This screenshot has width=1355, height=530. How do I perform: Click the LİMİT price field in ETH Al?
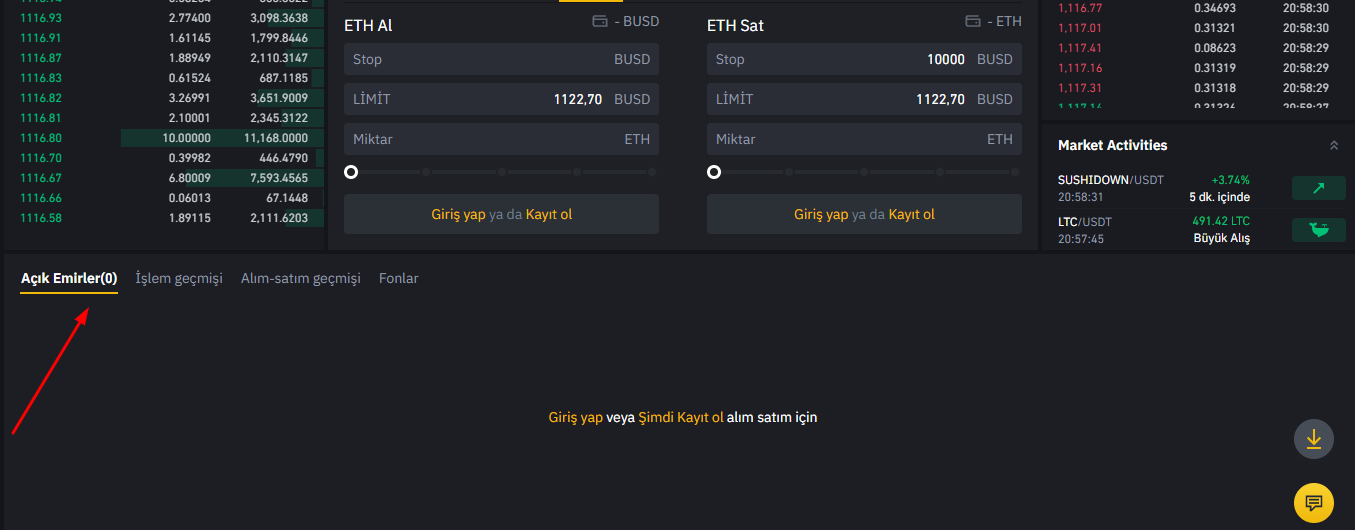pos(501,99)
